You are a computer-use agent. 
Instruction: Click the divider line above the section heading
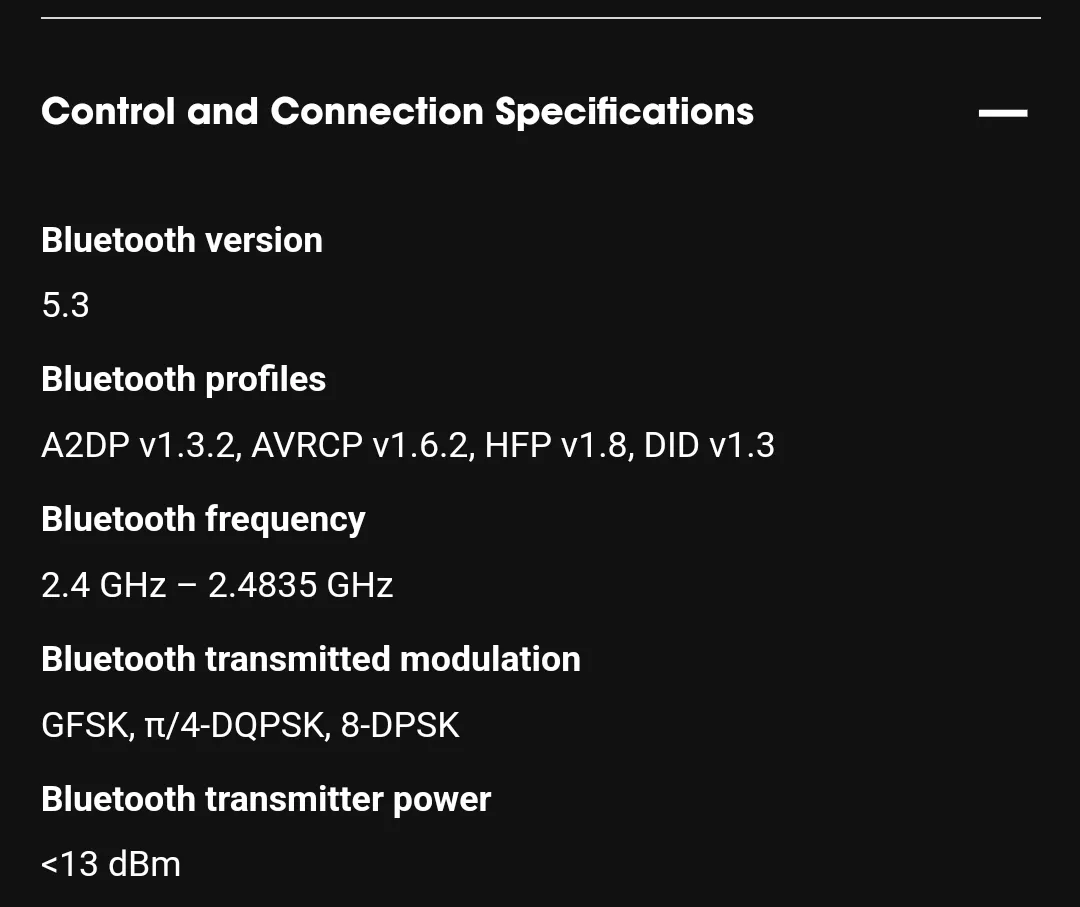(x=541, y=18)
